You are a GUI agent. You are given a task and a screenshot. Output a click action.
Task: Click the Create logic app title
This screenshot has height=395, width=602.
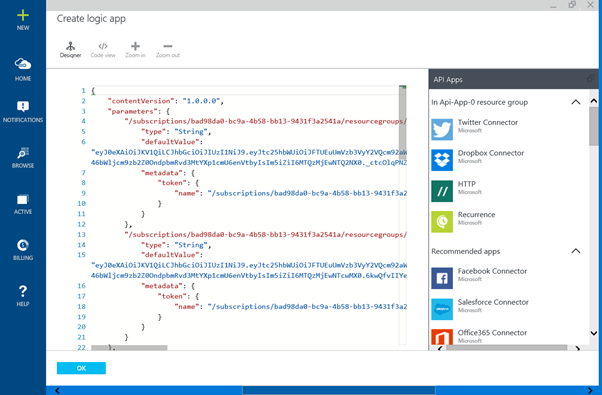point(91,19)
